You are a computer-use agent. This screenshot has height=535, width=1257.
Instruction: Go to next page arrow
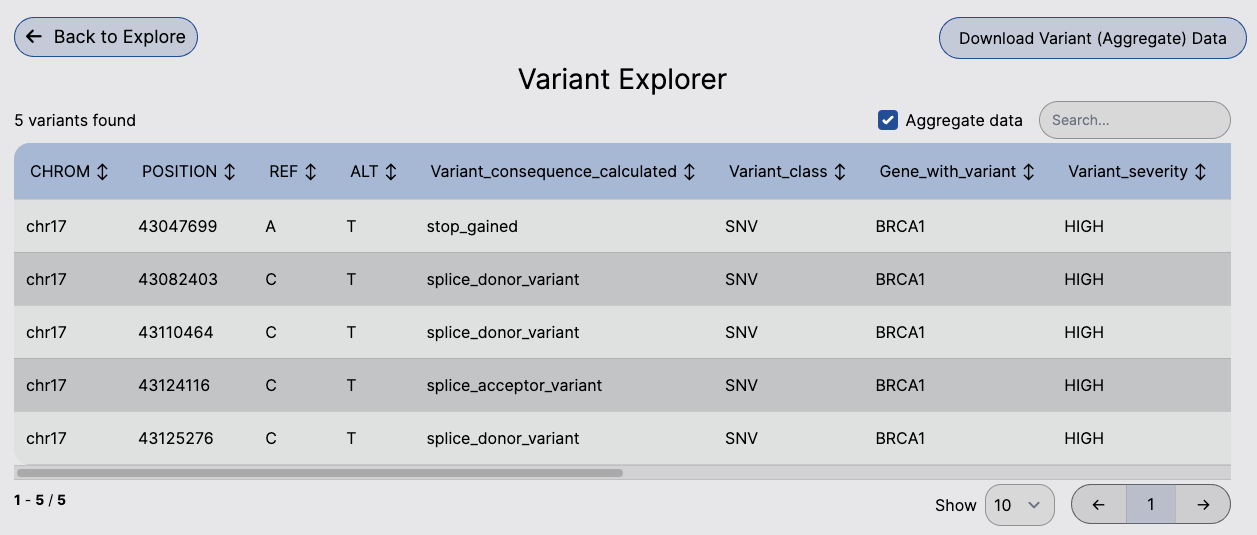coord(1203,505)
